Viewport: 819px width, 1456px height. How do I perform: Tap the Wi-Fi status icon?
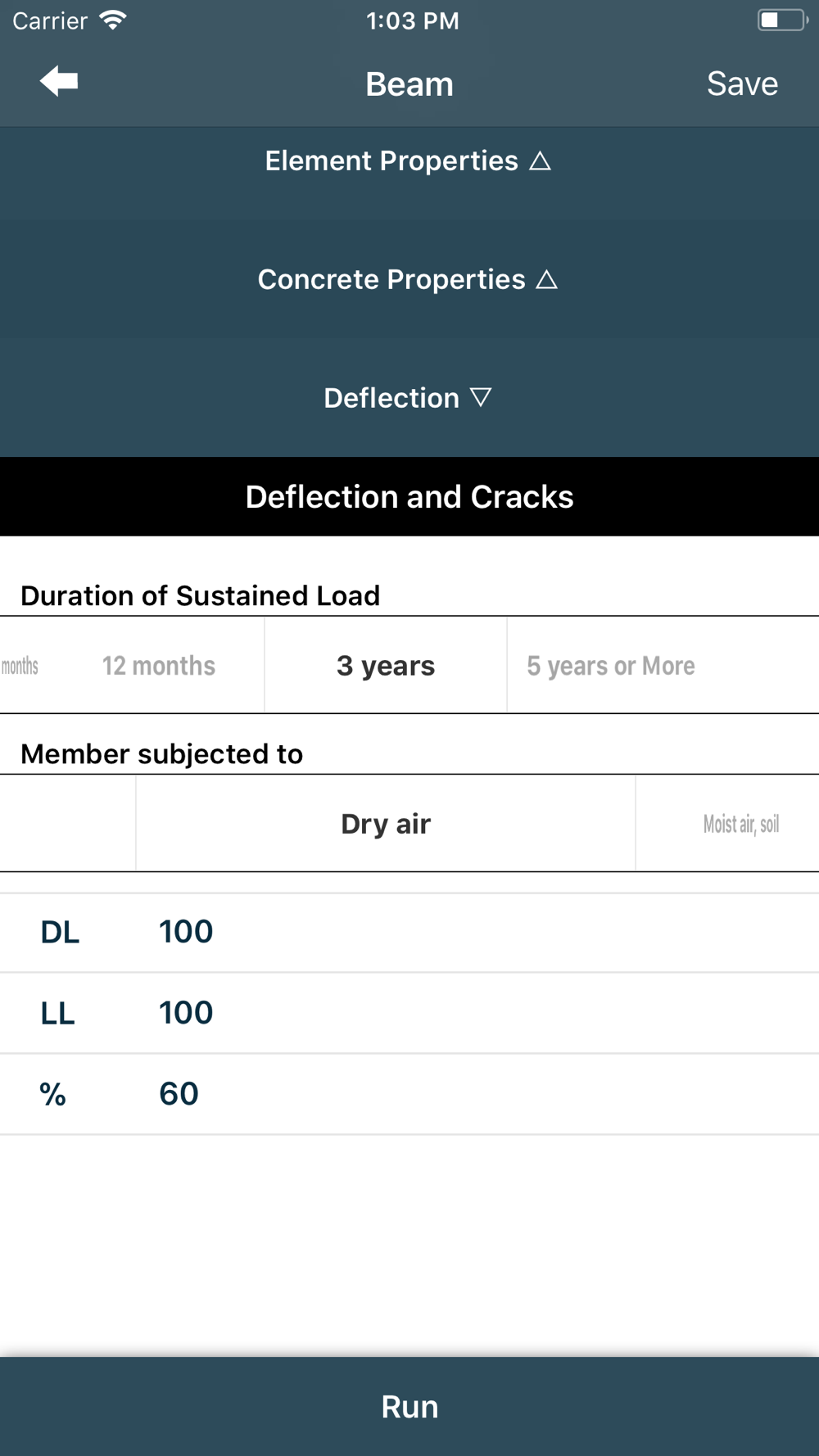point(112,20)
